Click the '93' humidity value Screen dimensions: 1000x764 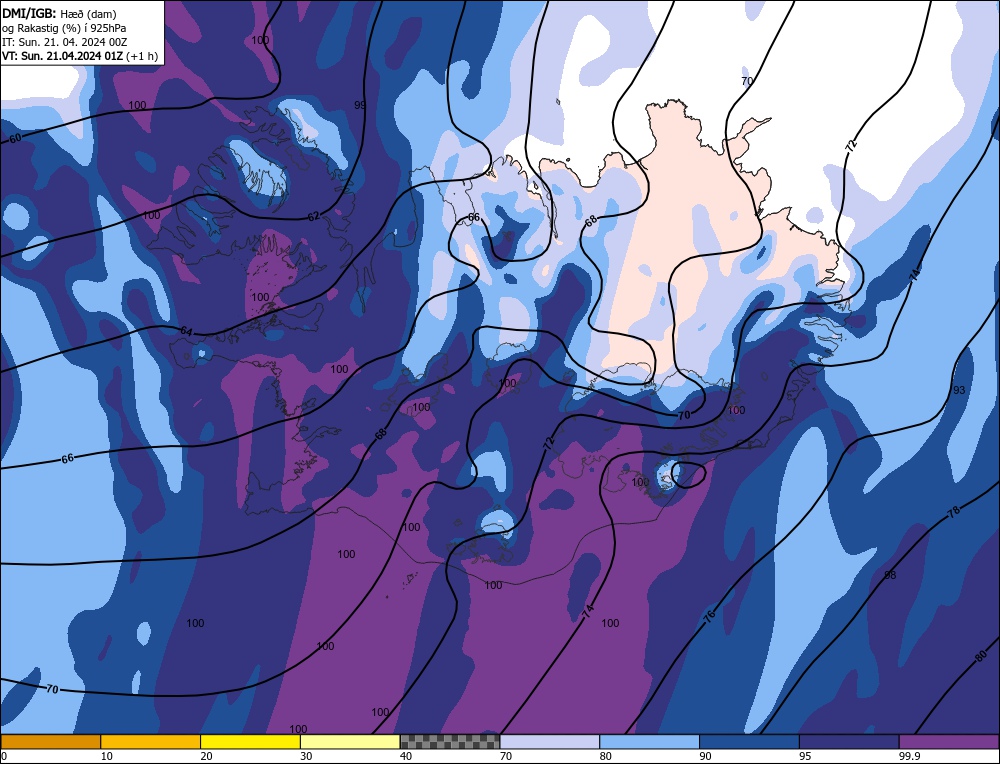(959, 390)
